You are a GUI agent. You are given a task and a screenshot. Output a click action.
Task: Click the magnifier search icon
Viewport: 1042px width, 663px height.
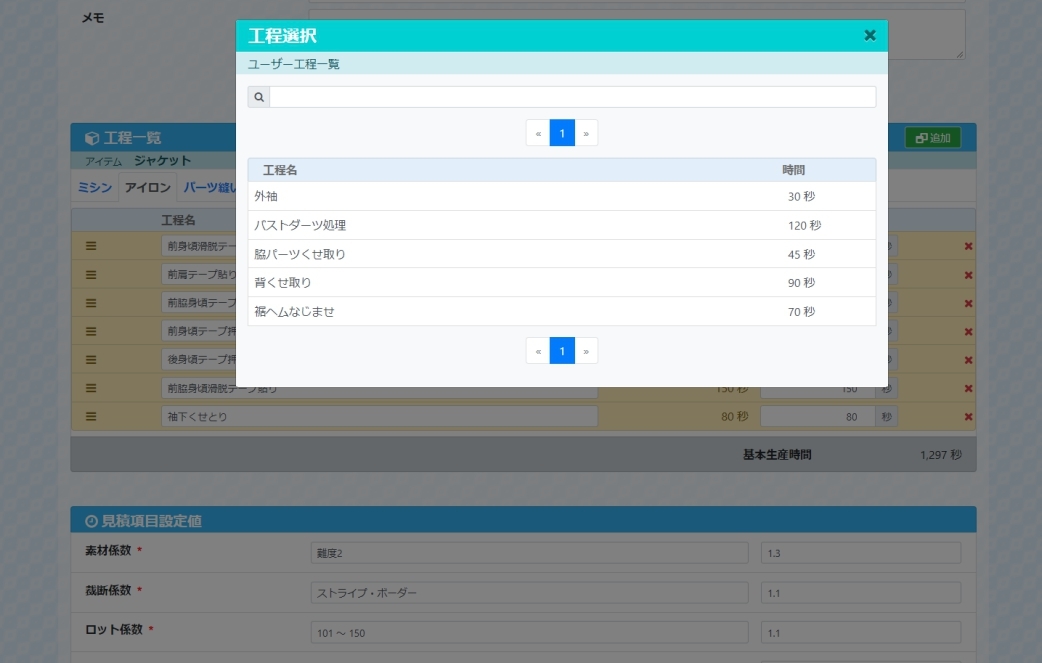[259, 97]
